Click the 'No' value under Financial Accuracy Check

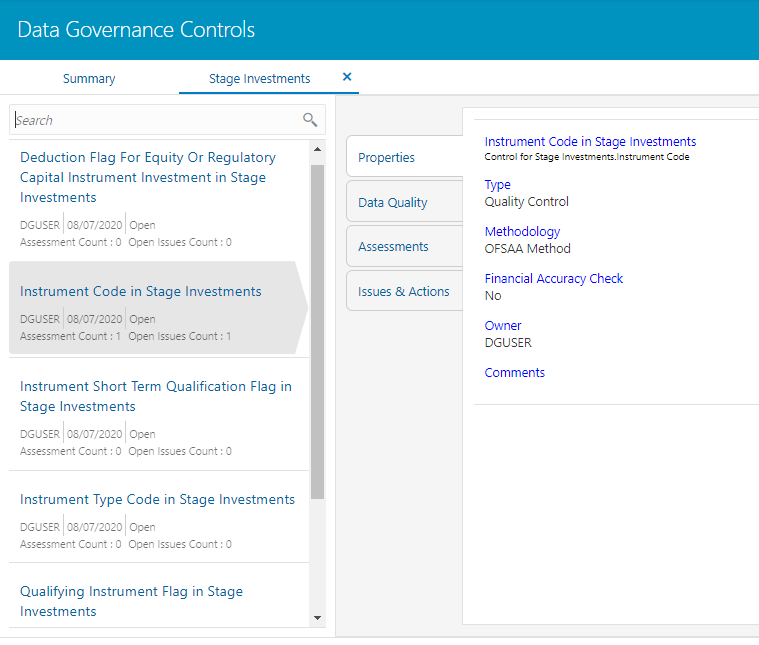(x=493, y=295)
